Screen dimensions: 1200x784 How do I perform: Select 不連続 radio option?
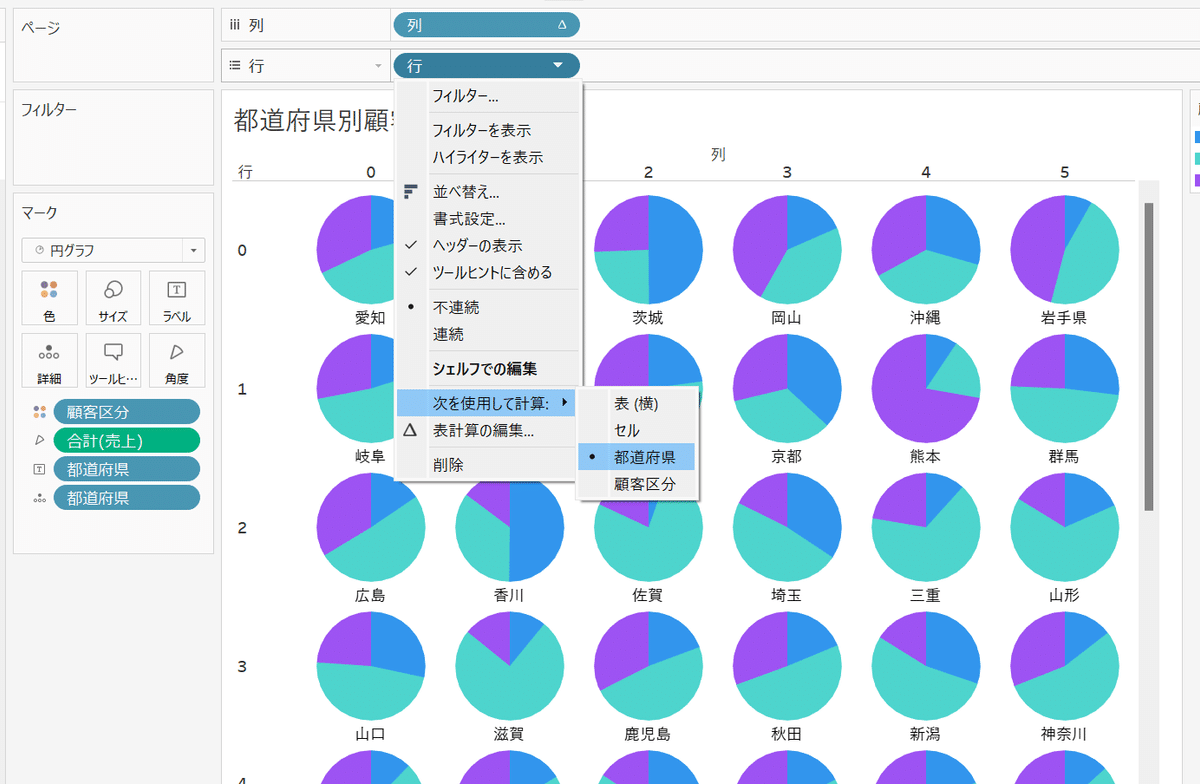point(488,307)
